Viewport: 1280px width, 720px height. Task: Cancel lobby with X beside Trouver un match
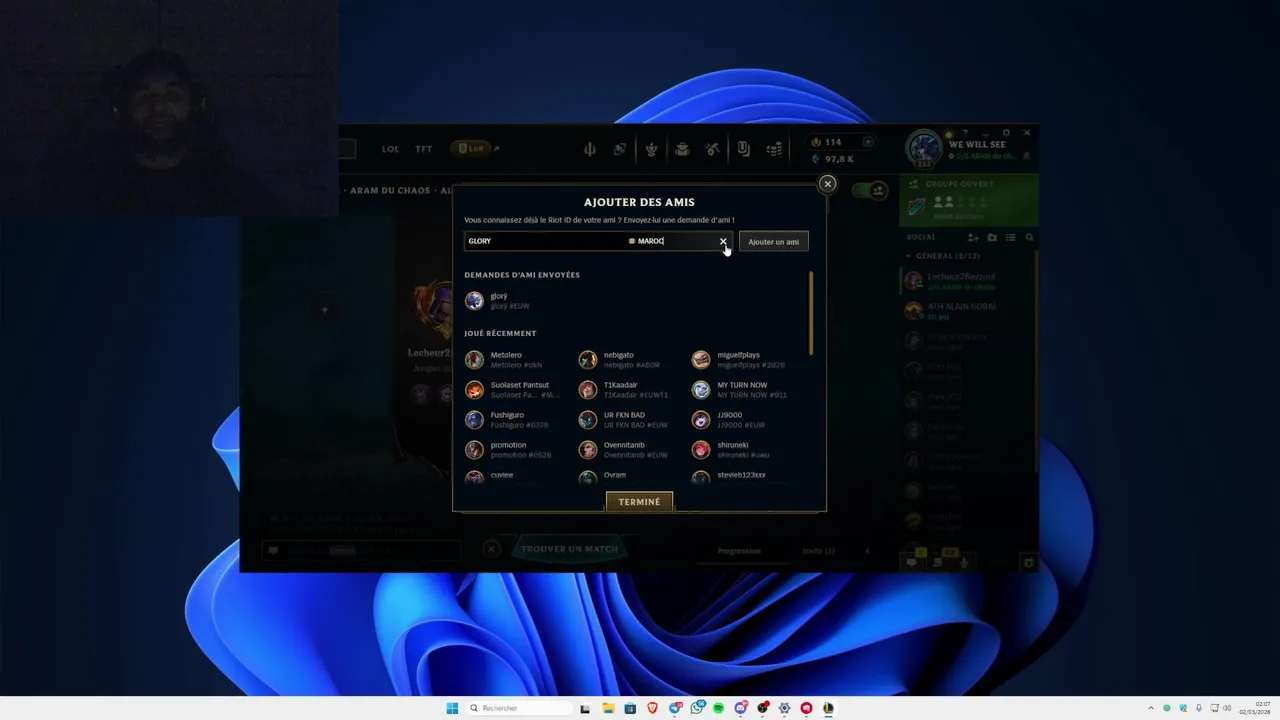[x=491, y=549]
